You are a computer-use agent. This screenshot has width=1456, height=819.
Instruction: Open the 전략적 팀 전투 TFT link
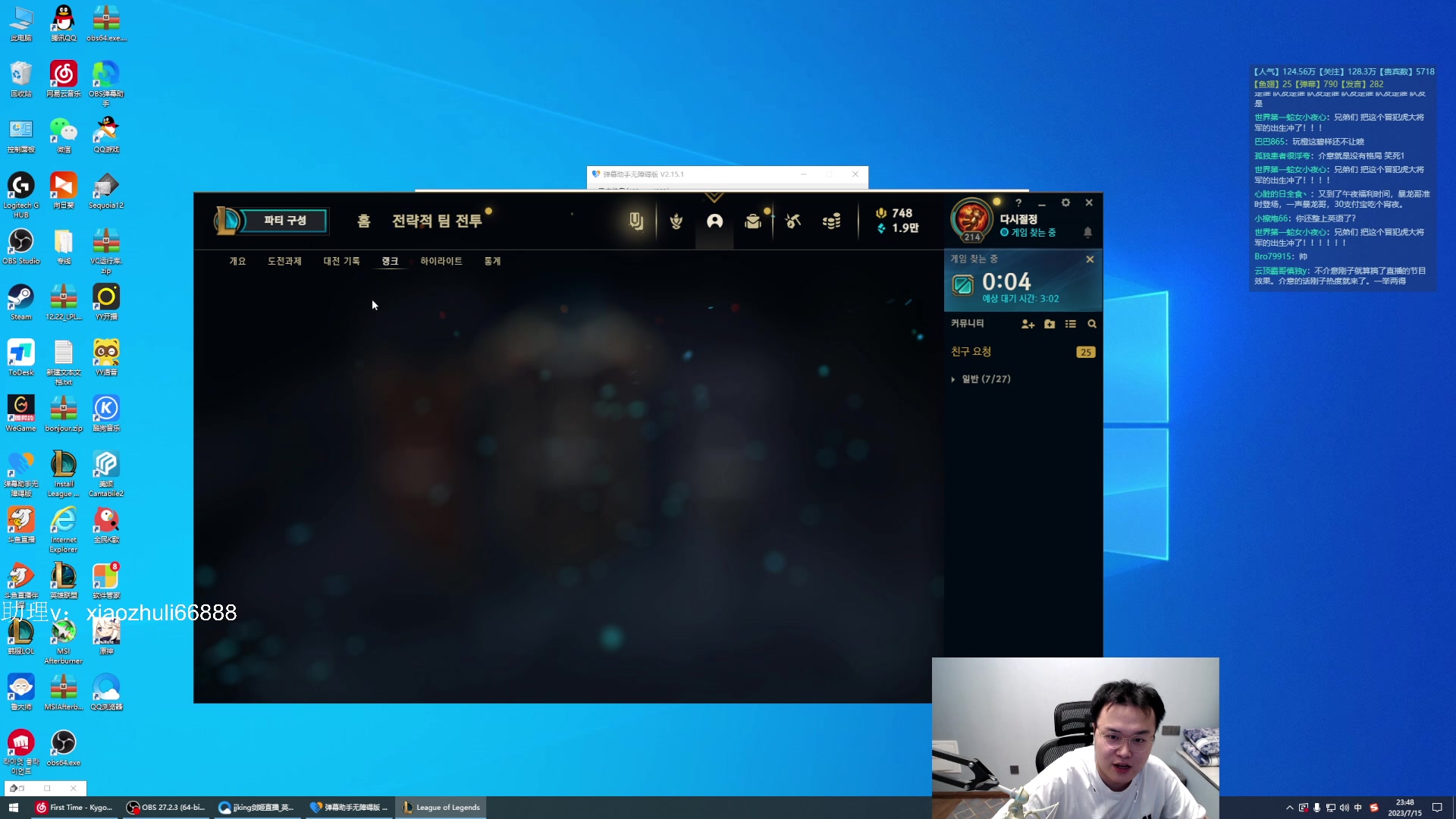437,221
